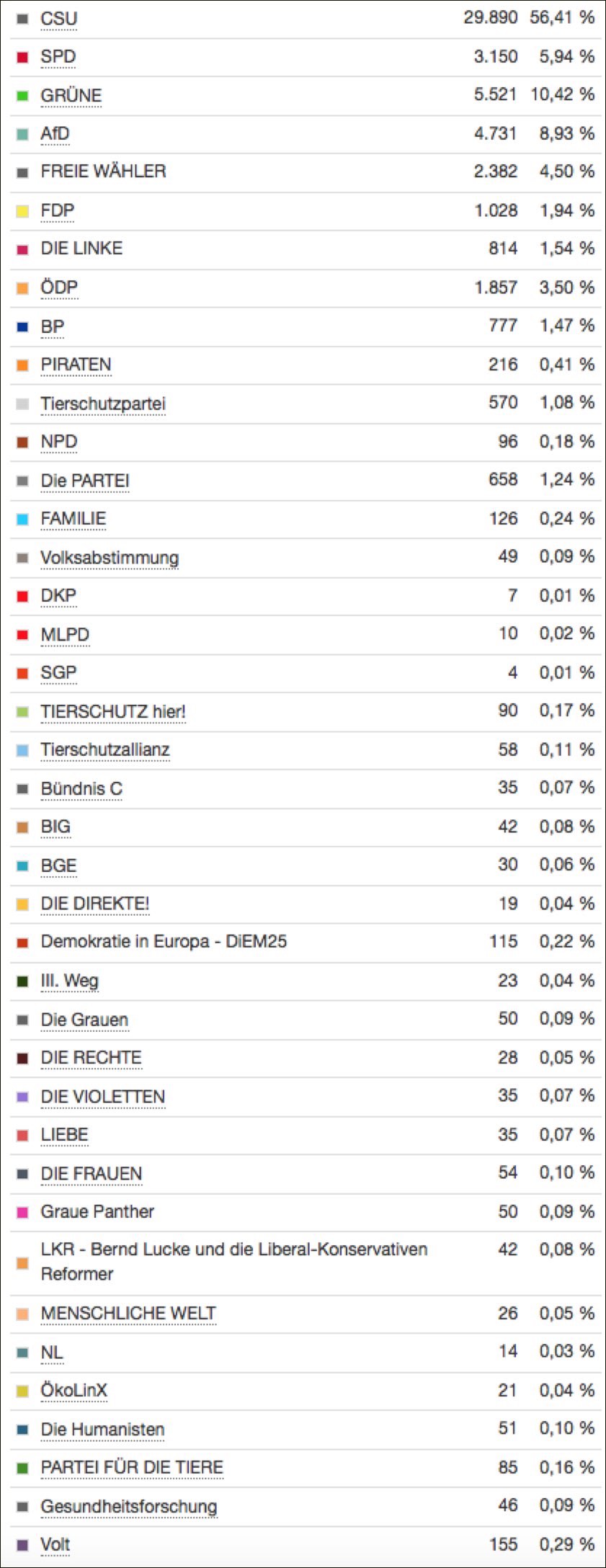Open the MENSCHLICHE WELT link
This screenshot has height=1568, width=606.
pyautogui.click(x=128, y=1314)
